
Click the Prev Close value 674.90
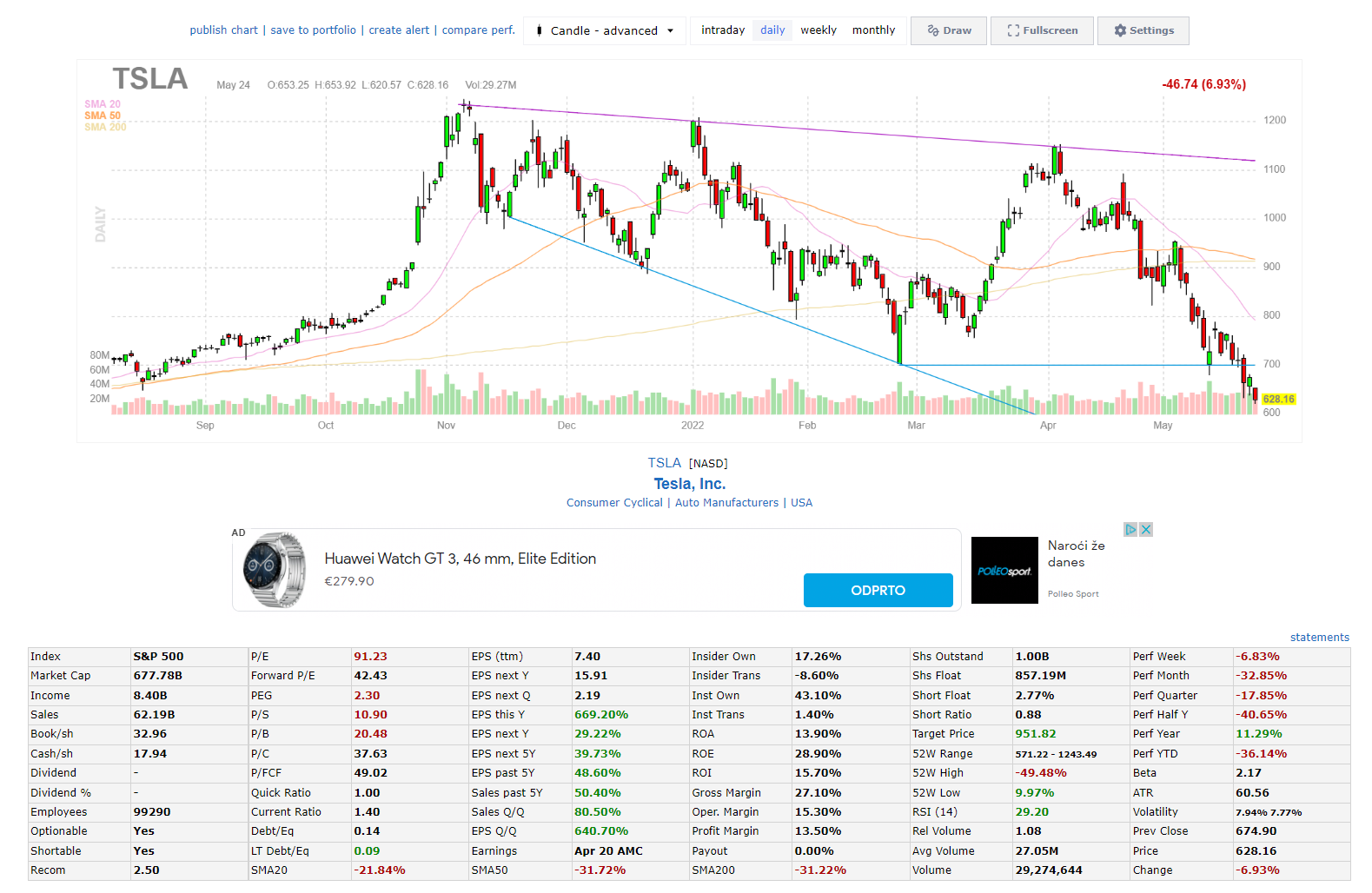[1256, 831]
